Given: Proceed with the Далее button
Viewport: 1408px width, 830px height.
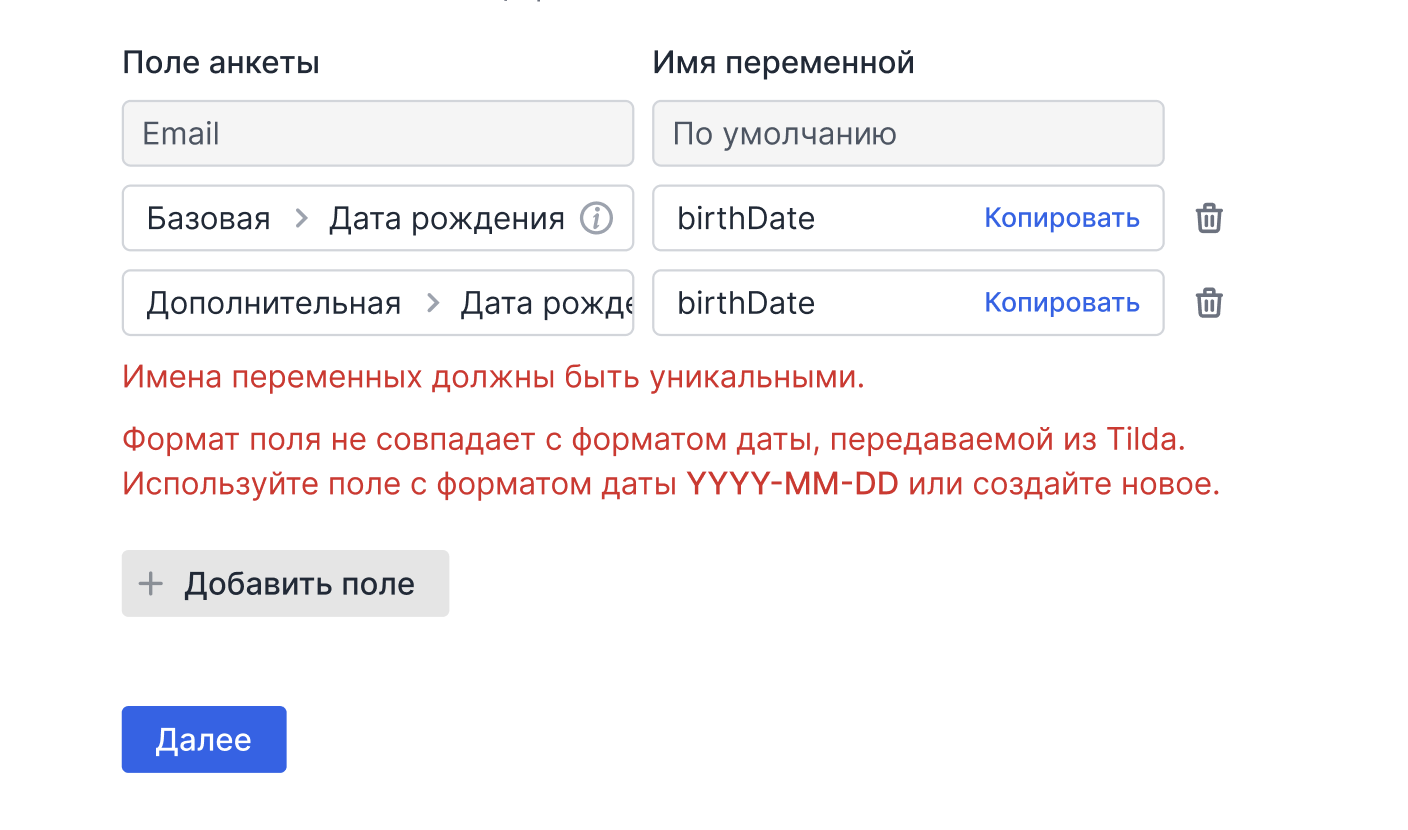Looking at the screenshot, I should pos(204,740).
